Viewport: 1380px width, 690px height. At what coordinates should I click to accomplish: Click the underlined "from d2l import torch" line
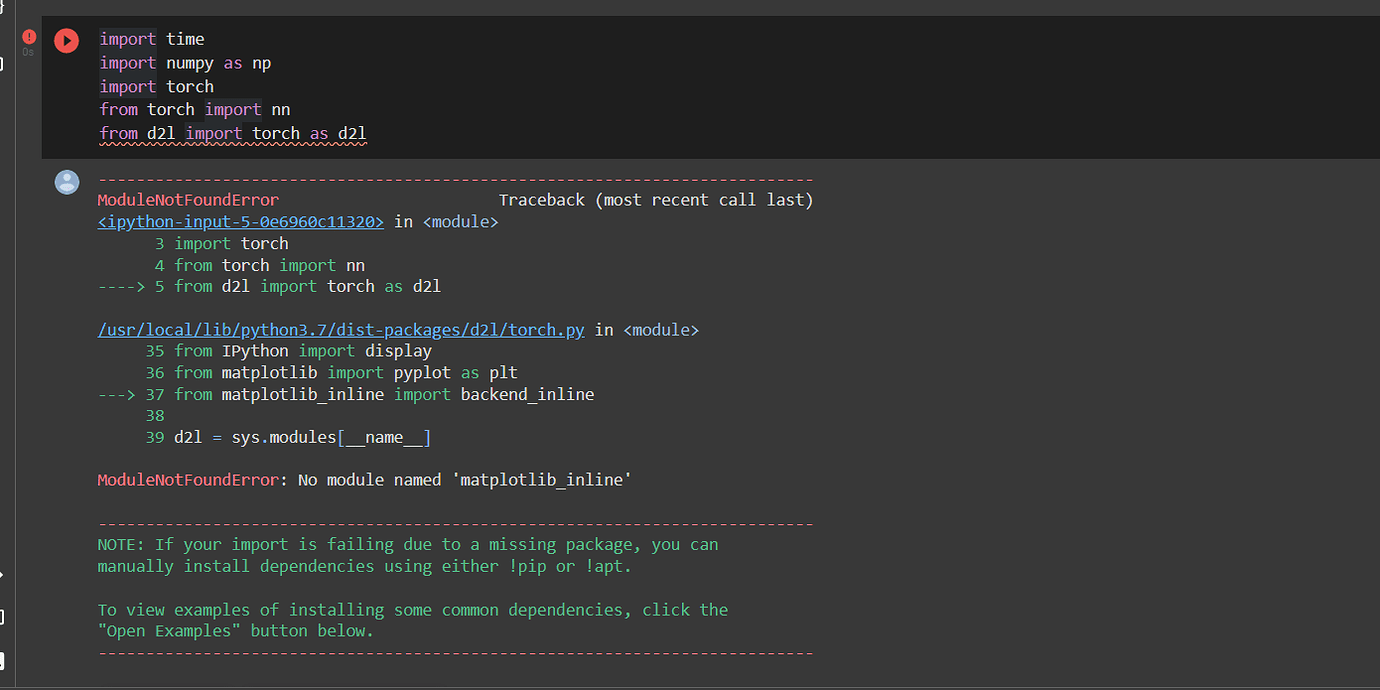click(x=232, y=133)
